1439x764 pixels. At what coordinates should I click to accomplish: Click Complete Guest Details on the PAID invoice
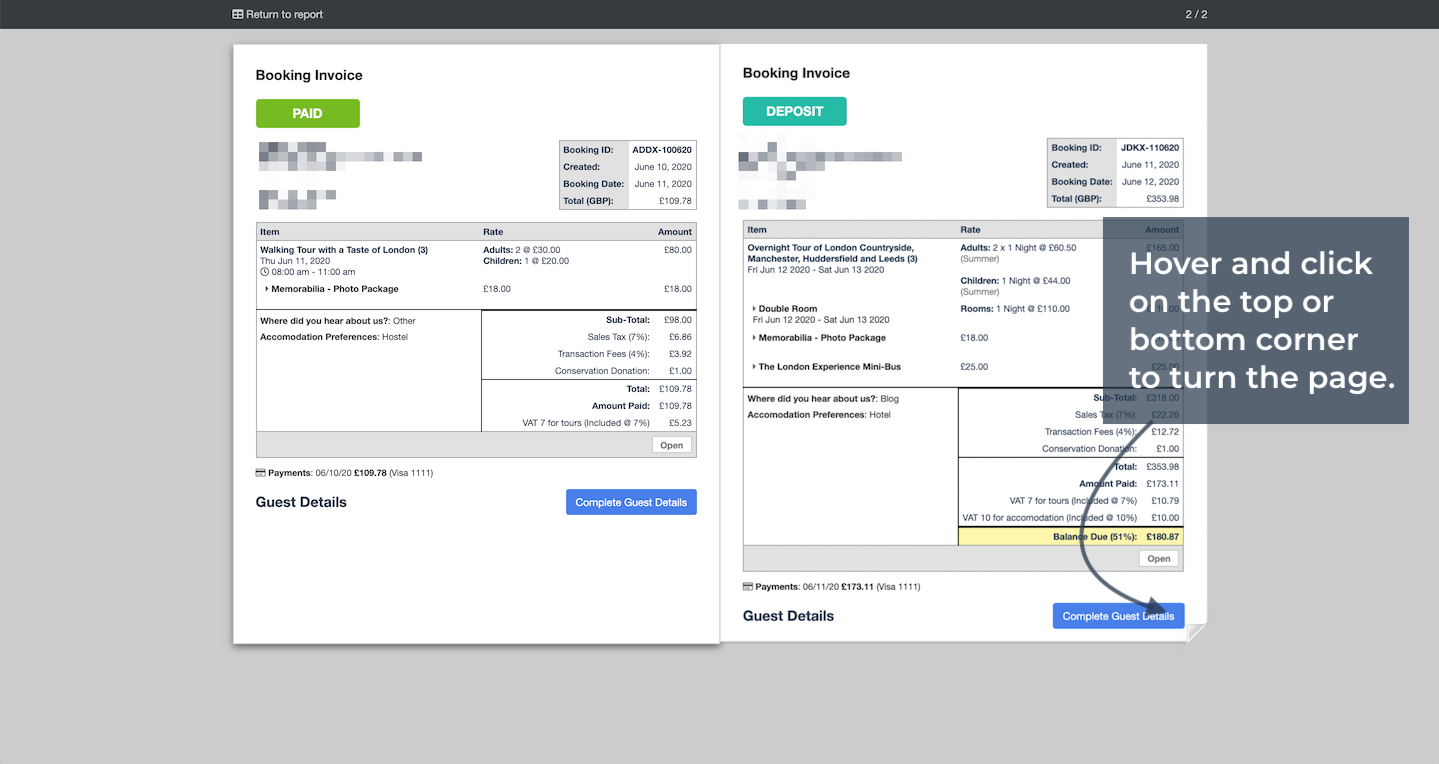click(x=631, y=502)
